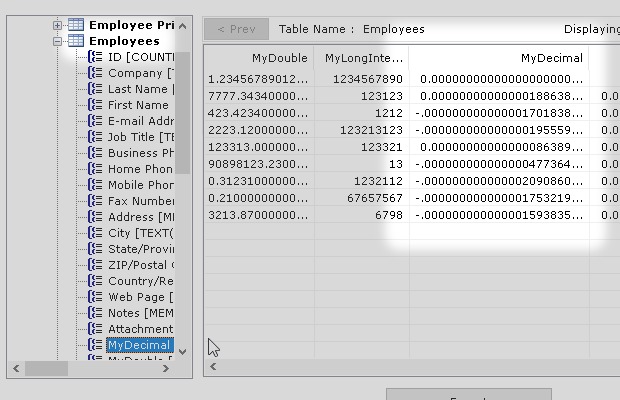The image size is (620, 400).
Task: Click the Company column field icon
Action: click(x=96, y=73)
